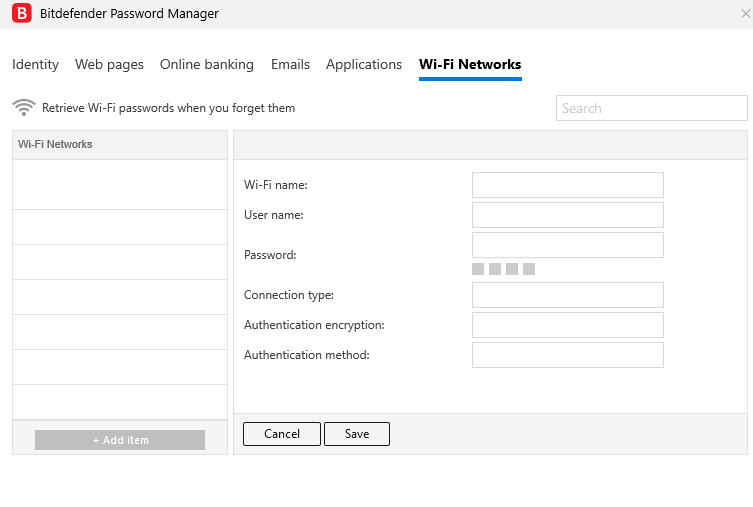Click the Add item button
Viewport: 753px width, 507px height.
click(x=120, y=440)
